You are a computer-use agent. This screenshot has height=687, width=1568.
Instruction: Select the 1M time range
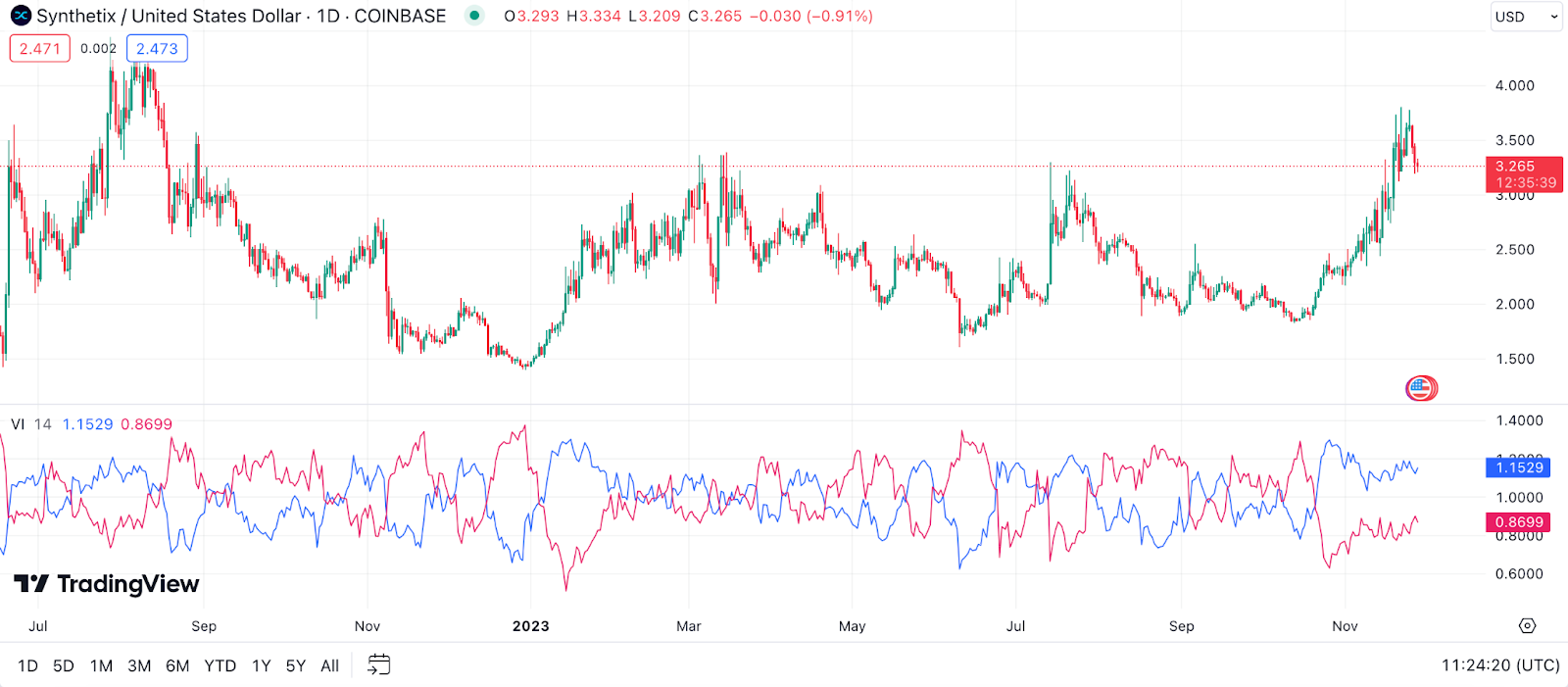pos(101,665)
